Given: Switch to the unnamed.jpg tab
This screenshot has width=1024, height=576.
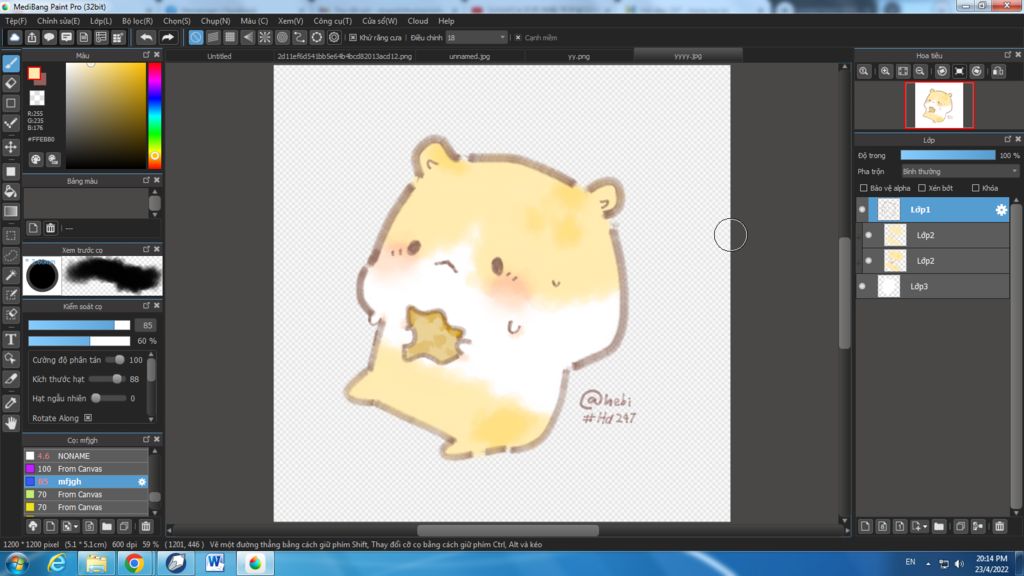Looking at the screenshot, I should (x=469, y=56).
